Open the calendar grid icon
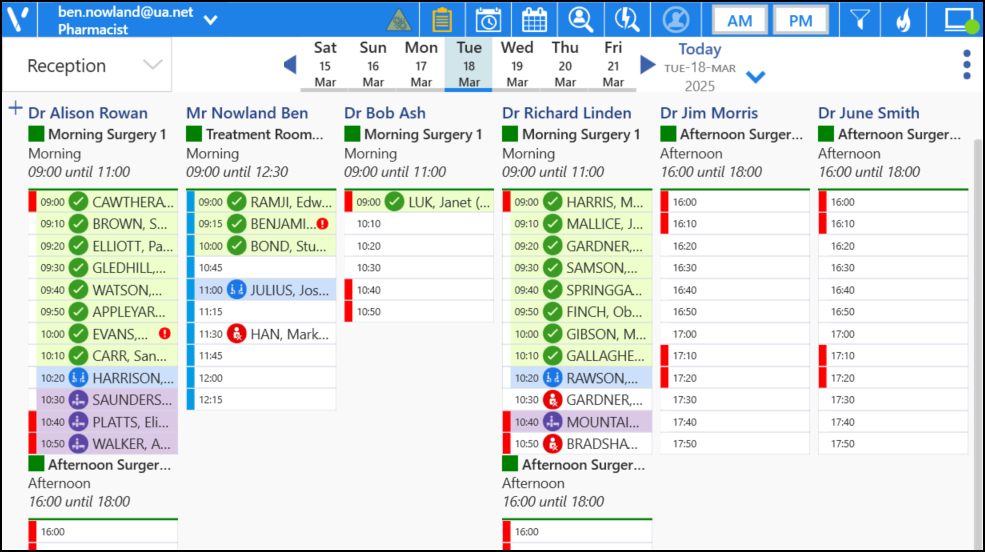The height and width of the screenshot is (552, 985). [x=535, y=20]
